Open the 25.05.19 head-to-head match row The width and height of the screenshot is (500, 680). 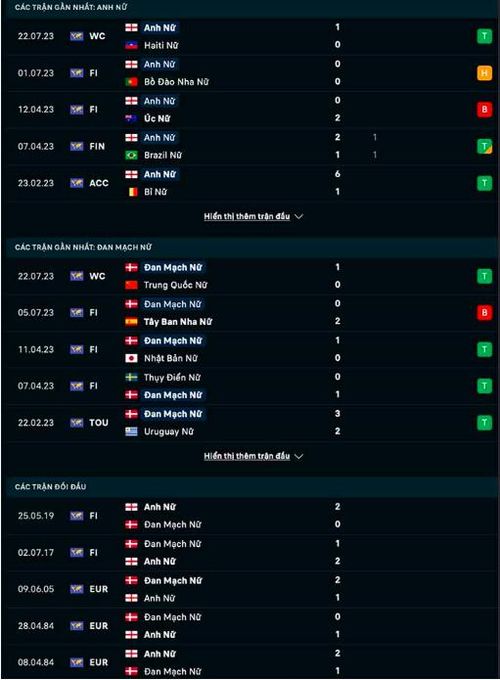click(x=250, y=516)
